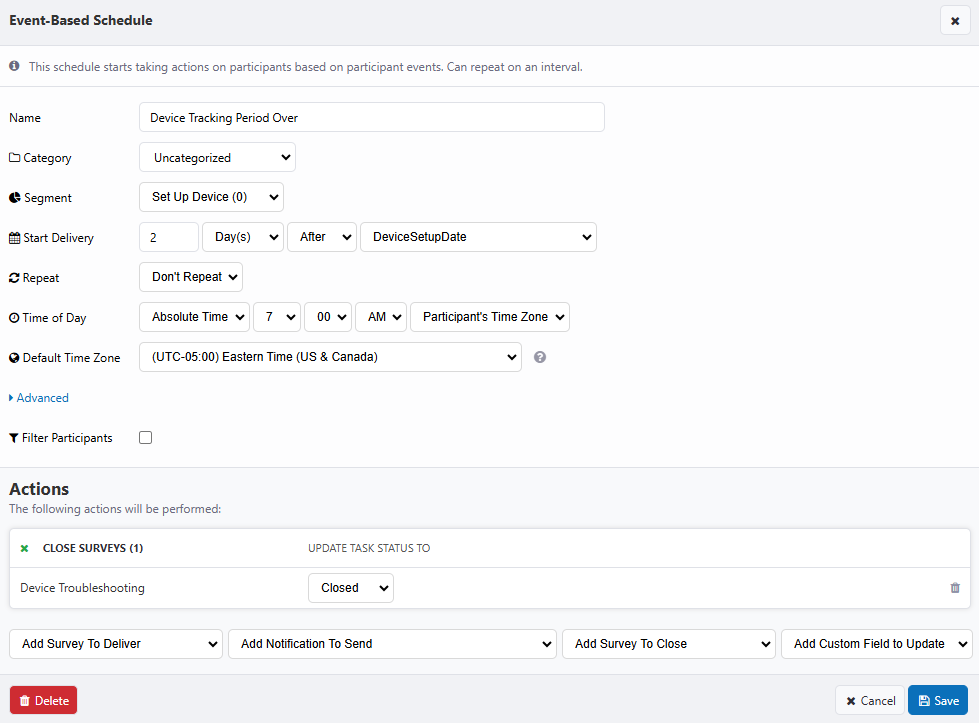The width and height of the screenshot is (979, 723).
Task: Enable the Filter Participants checkbox
Action: 146,438
